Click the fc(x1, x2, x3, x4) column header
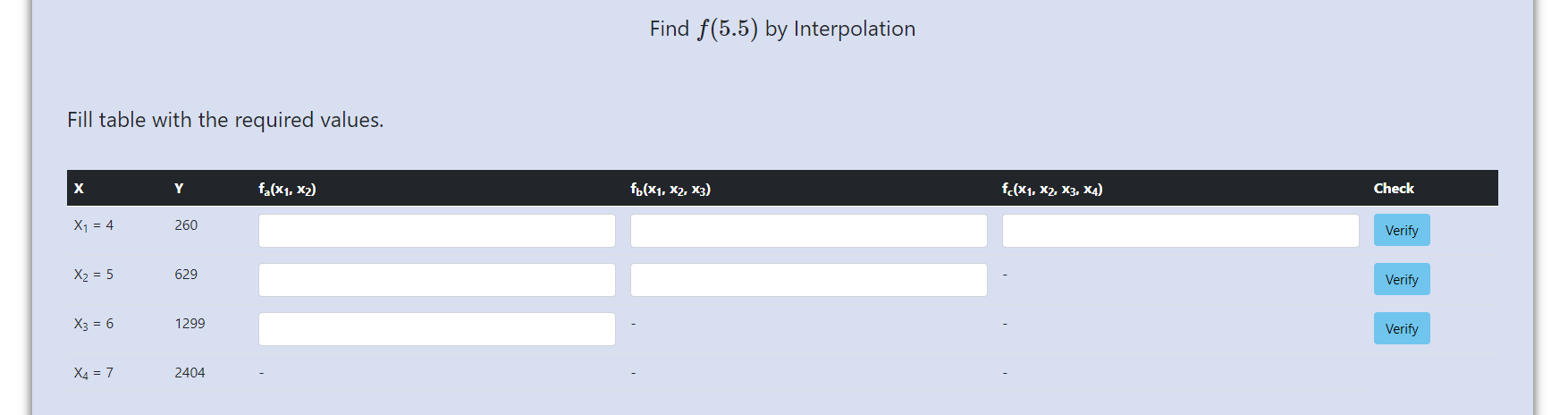The image size is (1568, 415). point(1052,189)
